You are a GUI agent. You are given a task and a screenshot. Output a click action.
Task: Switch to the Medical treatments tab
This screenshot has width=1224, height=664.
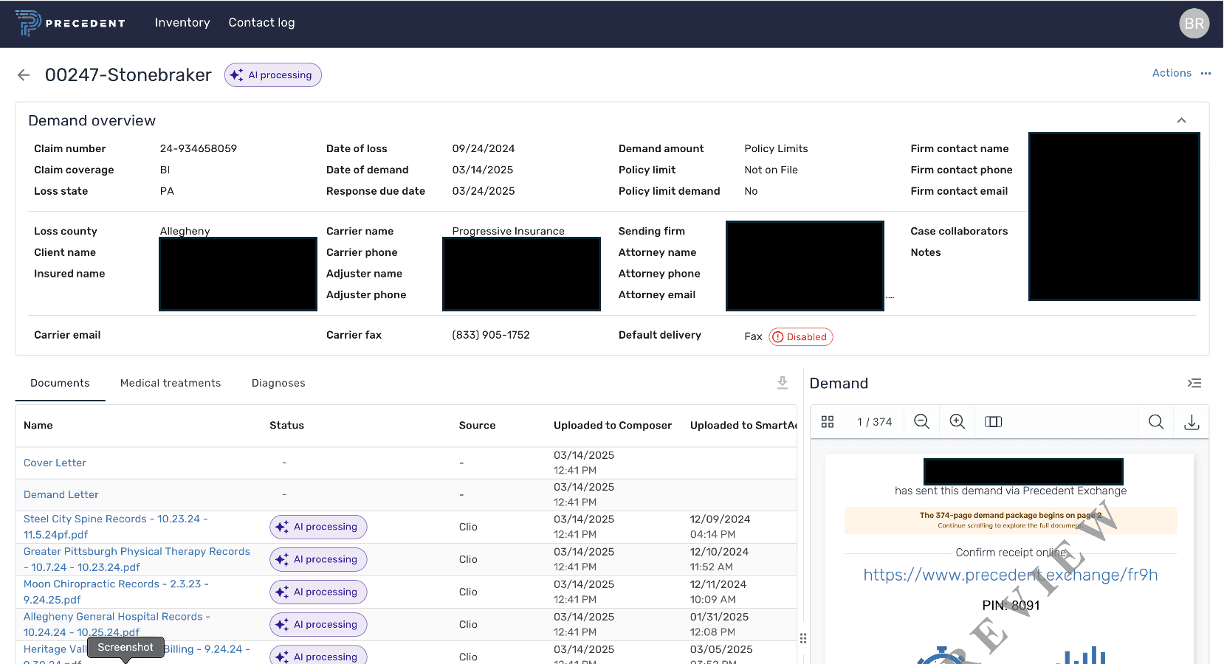(170, 383)
